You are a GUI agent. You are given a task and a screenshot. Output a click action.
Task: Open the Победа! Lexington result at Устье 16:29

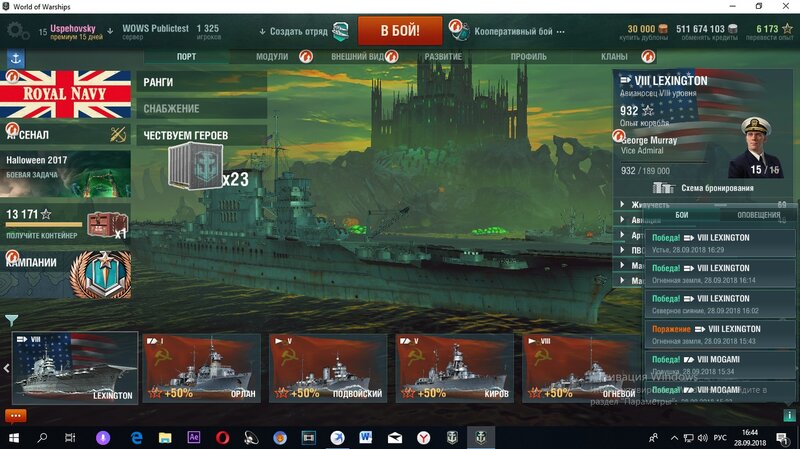pyautogui.click(x=720, y=243)
